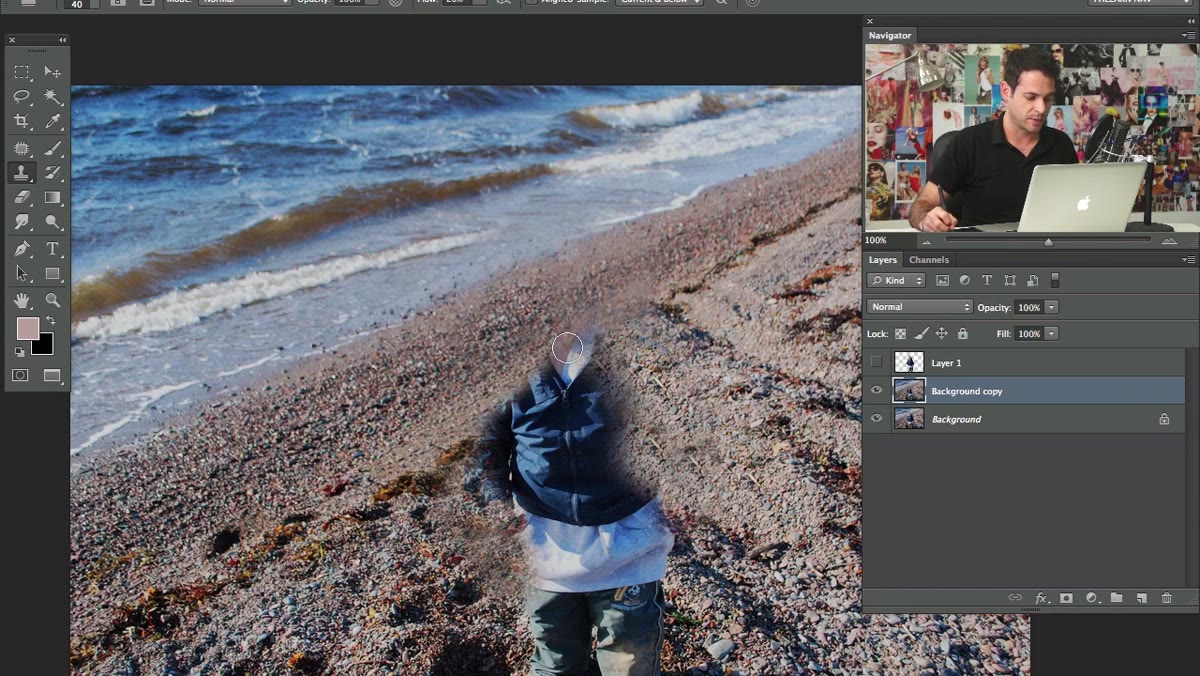
Task: Switch to the Channels tab
Action: tap(929, 260)
